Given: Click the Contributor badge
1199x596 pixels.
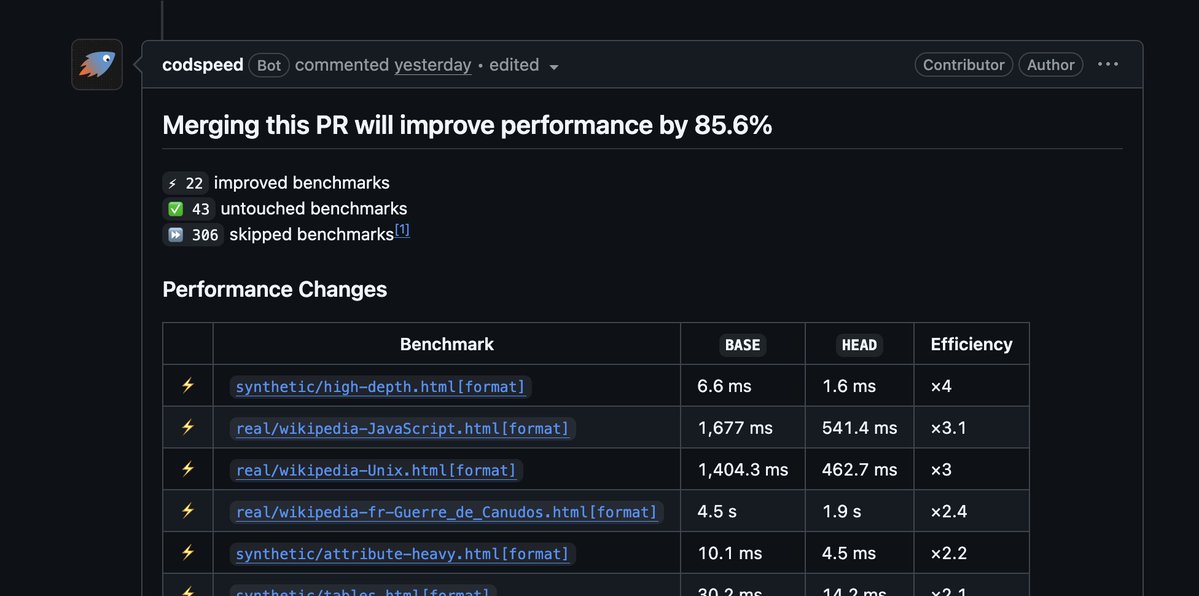Looking at the screenshot, I should pos(963,65).
